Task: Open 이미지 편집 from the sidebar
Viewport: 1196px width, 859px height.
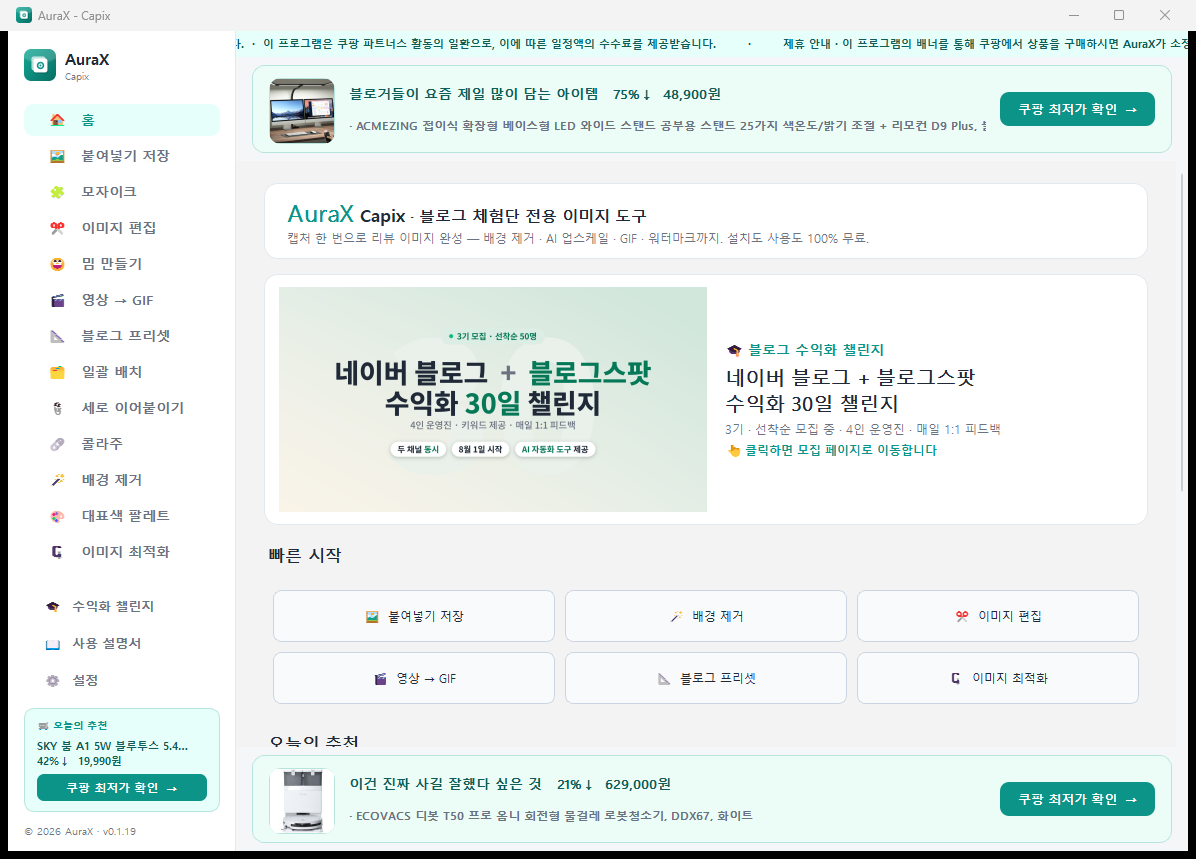Action: click(122, 227)
